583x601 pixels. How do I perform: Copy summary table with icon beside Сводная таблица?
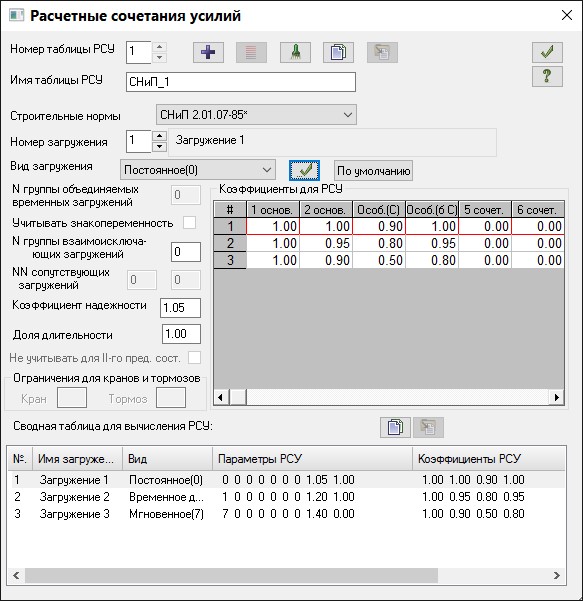point(395,427)
